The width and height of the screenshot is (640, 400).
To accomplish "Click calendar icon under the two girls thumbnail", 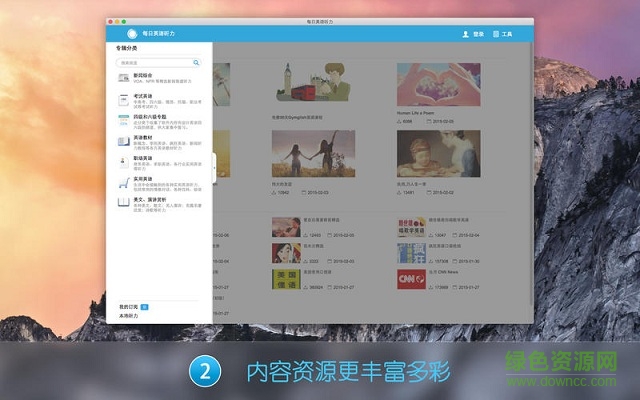I will pyautogui.click(x=304, y=192).
